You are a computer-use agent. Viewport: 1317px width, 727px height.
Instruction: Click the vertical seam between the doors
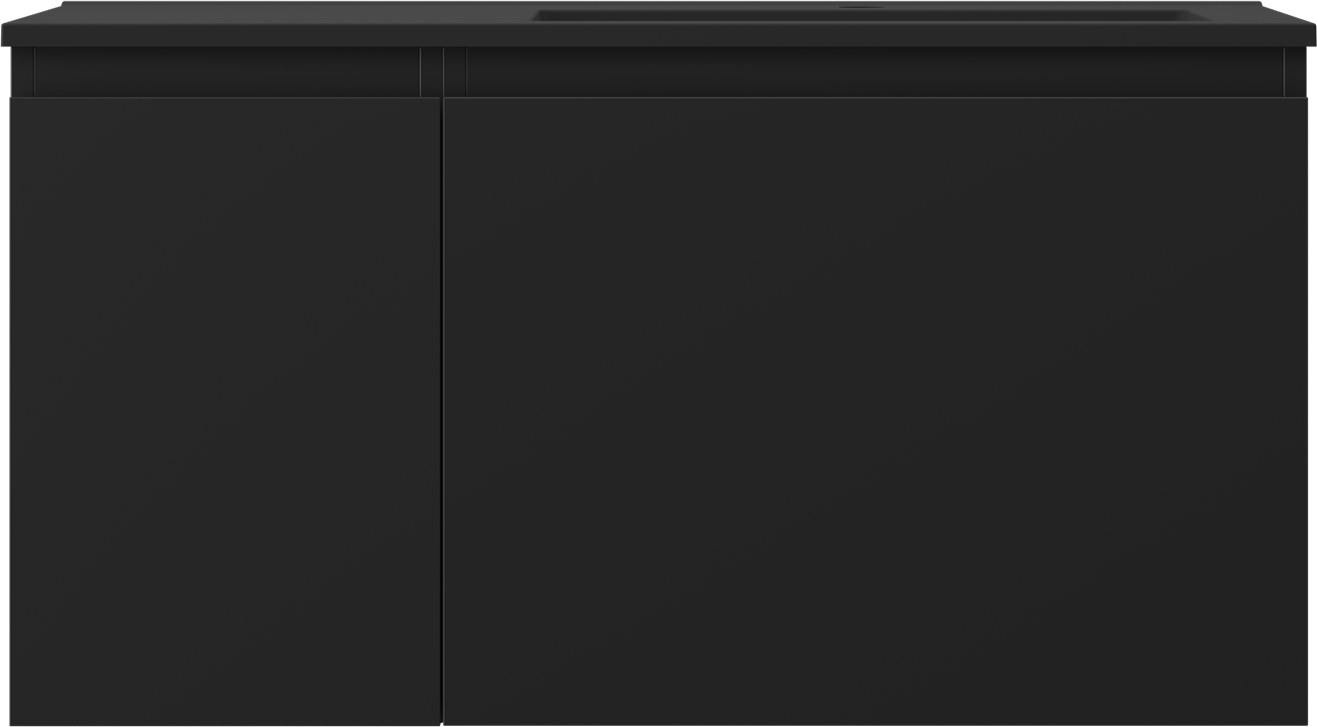(x=442, y=411)
